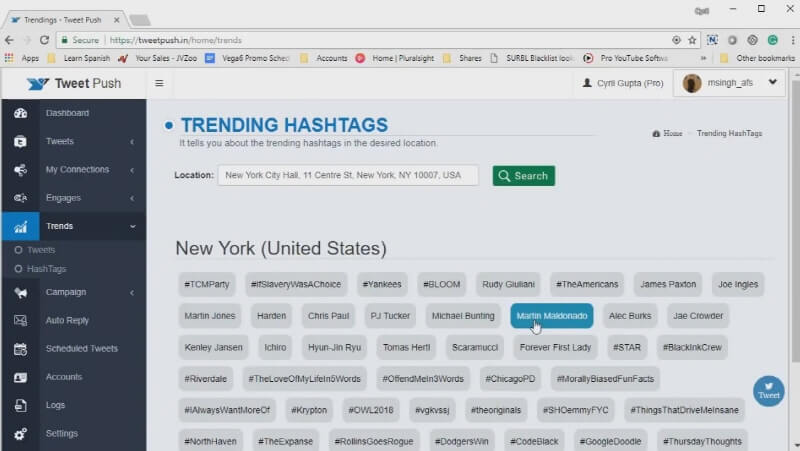This screenshot has width=800, height=451.
Task: Select the #IfSlaveryWasAChoice hashtag
Action: pyautogui.click(x=296, y=284)
